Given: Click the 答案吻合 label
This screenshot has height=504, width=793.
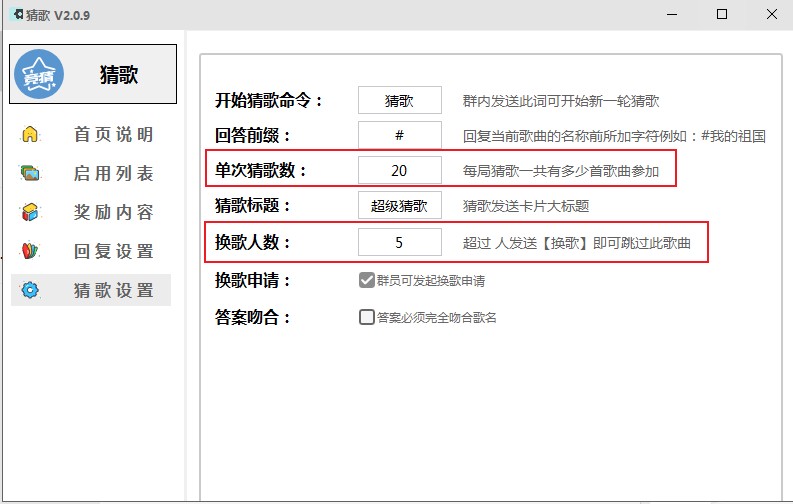Looking at the screenshot, I should coord(252,317).
